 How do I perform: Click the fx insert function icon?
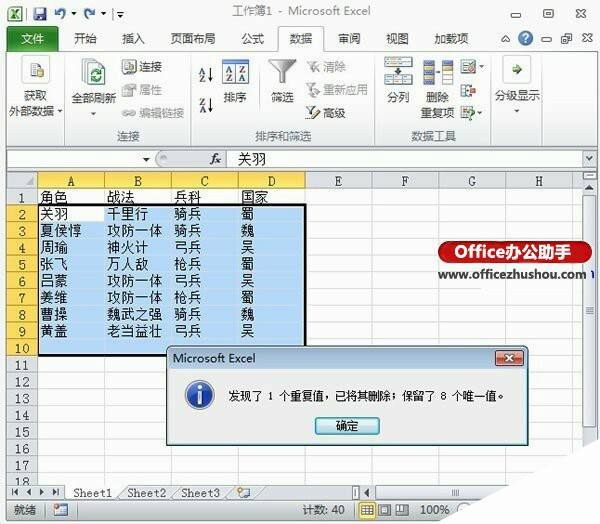[215, 159]
